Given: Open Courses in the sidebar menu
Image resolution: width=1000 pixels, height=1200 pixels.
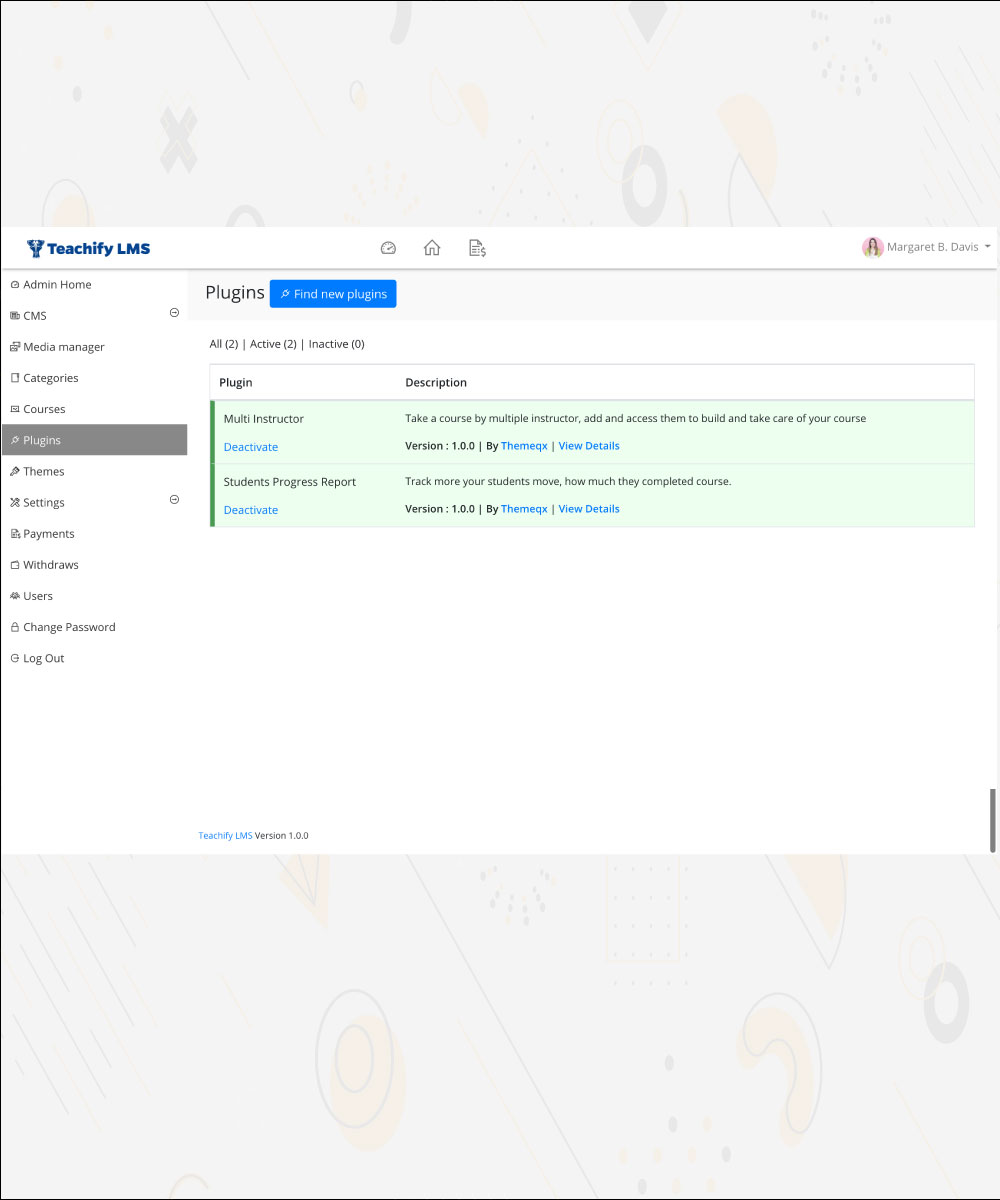Looking at the screenshot, I should coord(44,409).
